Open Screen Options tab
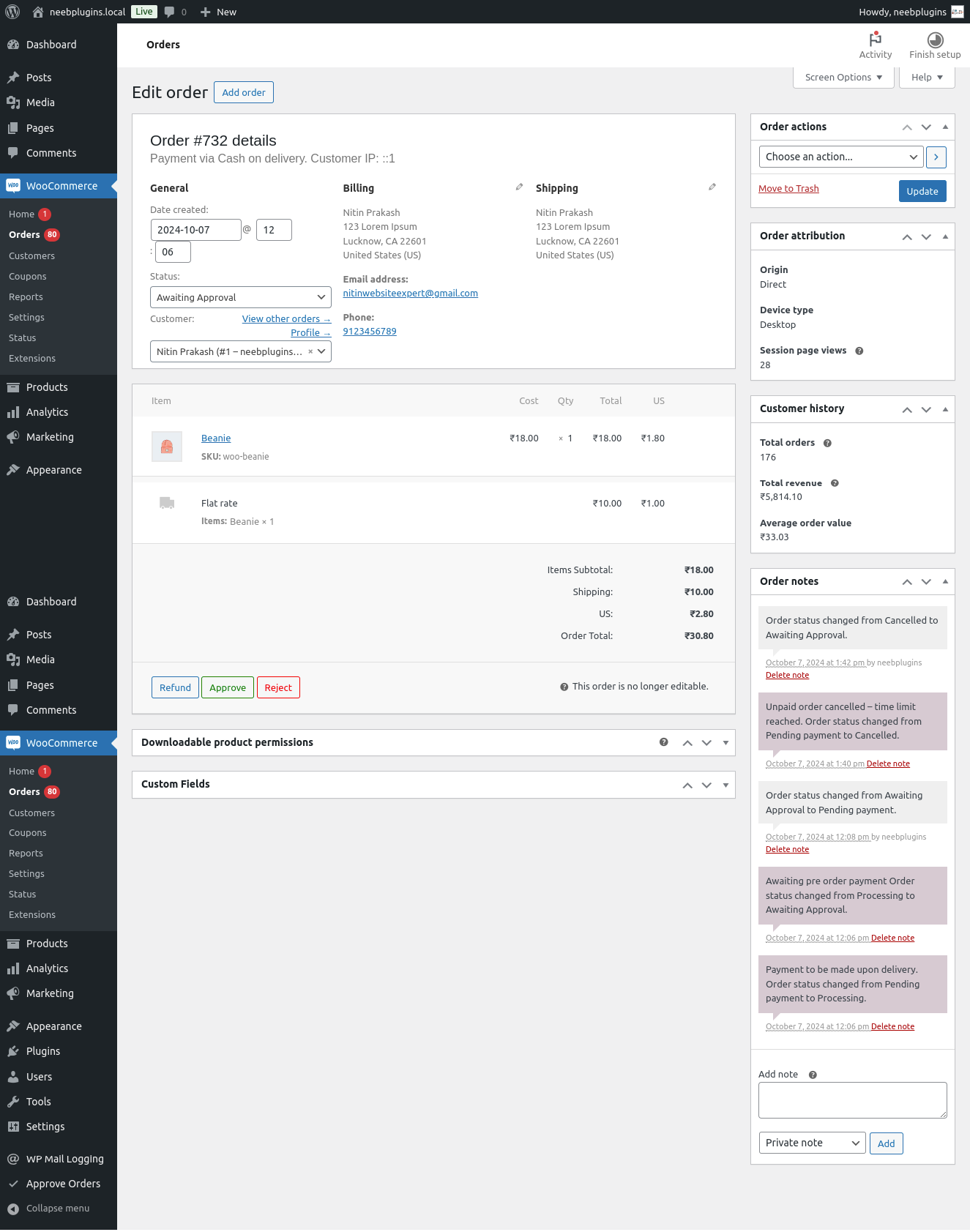The width and height of the screenshot is (970, 1232). coord(843,78)
